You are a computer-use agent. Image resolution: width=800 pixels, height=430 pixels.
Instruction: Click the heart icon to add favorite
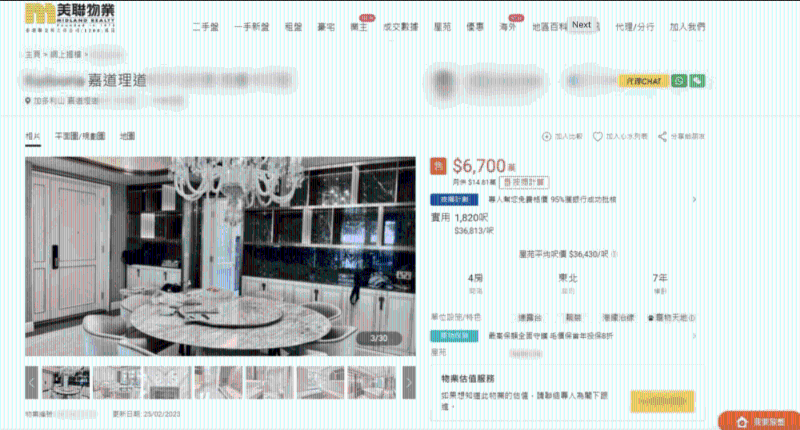(x=597, y=136)
